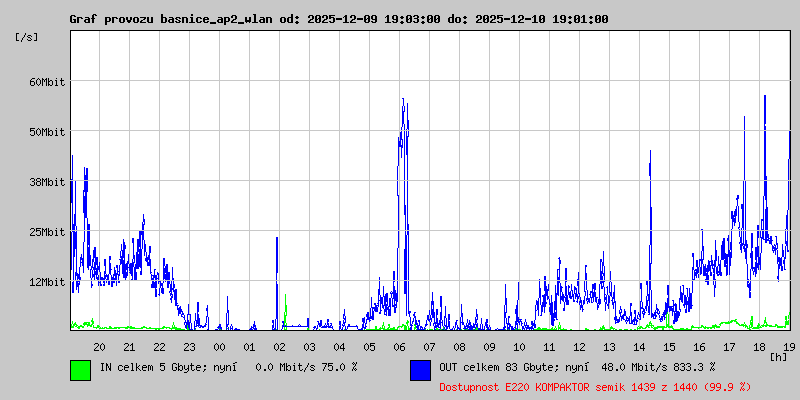The height and width of the screenshot is (400, 800).
Task: Click the '01' hour axis label
Action: click(x=249, y=347)
